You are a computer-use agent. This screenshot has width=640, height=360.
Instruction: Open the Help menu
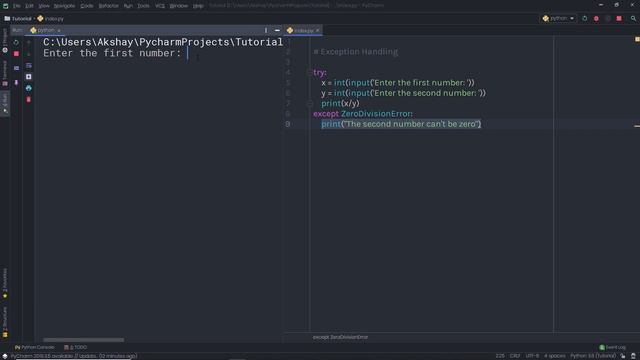pos(198,6)
